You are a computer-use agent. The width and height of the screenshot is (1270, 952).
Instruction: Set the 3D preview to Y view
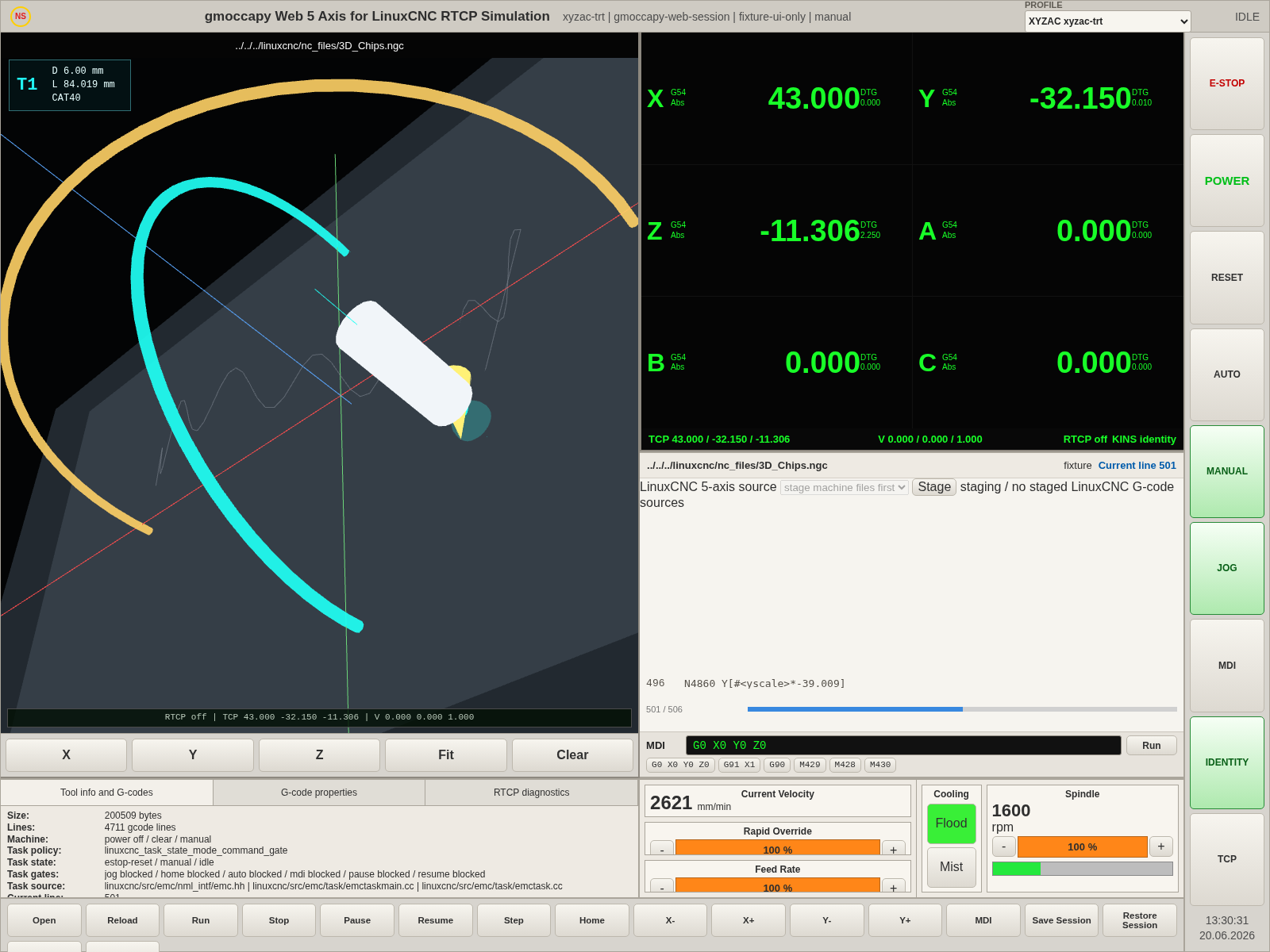point(193,755)
